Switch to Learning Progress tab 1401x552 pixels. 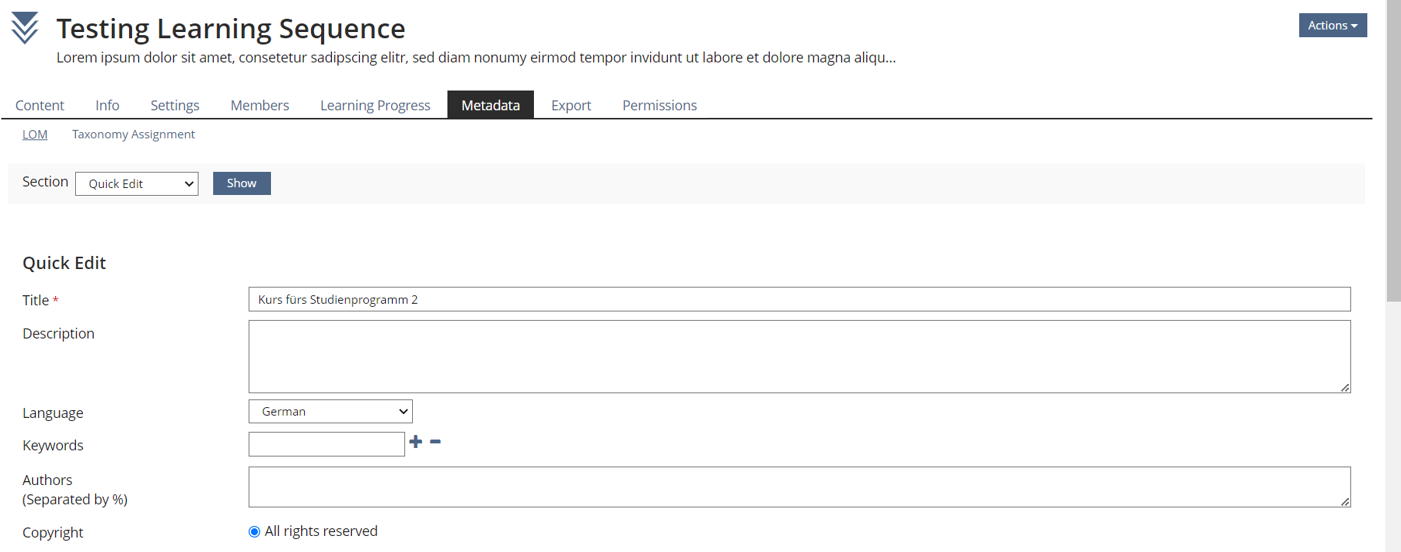pos(375,105)
